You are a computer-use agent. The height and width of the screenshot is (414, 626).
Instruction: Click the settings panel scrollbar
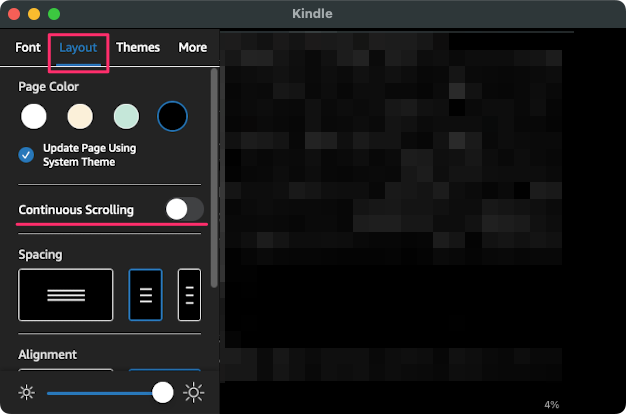pyautogui.click(x=214, y=178)
